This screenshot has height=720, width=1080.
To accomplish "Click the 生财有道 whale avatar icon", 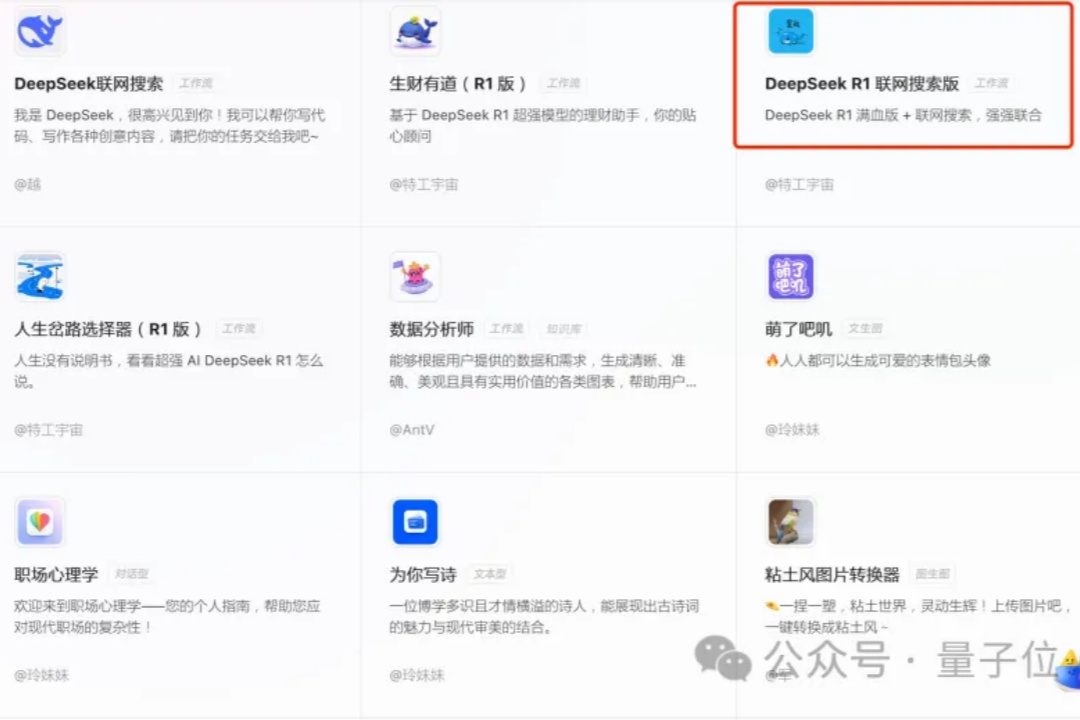I will click(415, 31).
